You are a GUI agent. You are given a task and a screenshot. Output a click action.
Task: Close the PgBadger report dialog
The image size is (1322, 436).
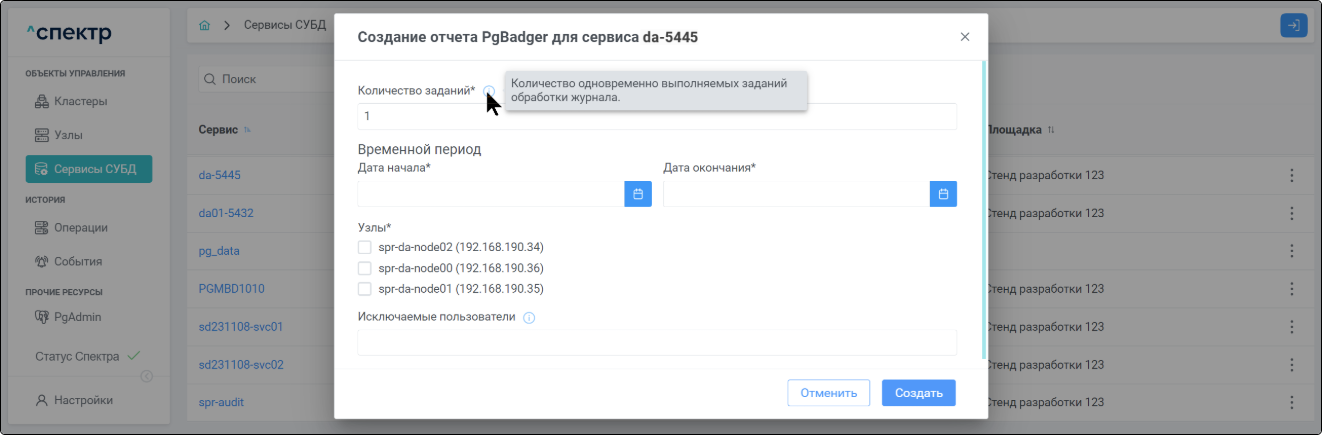click(x=965, y=37)
